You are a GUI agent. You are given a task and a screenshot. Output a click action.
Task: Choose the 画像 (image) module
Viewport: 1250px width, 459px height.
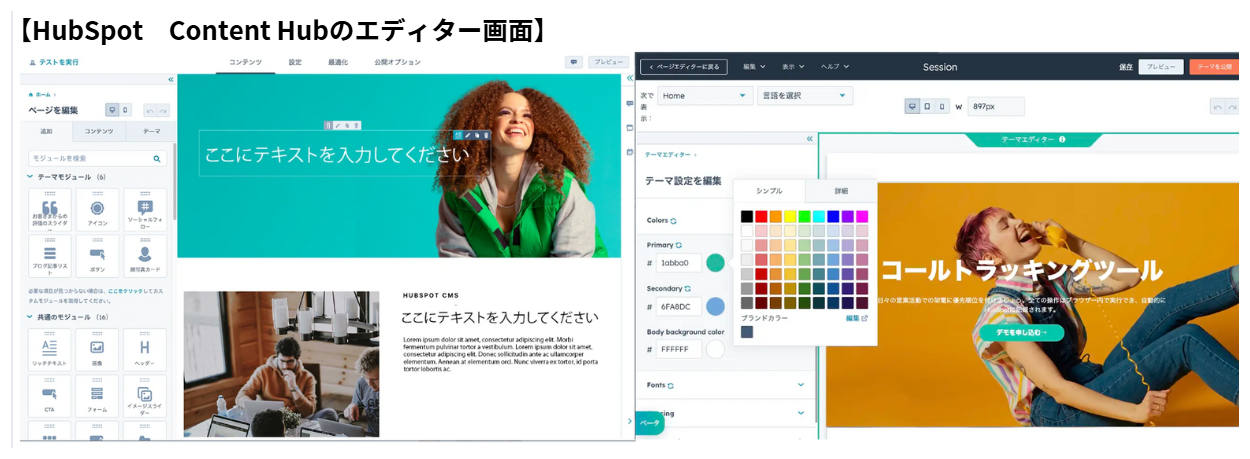97,350
